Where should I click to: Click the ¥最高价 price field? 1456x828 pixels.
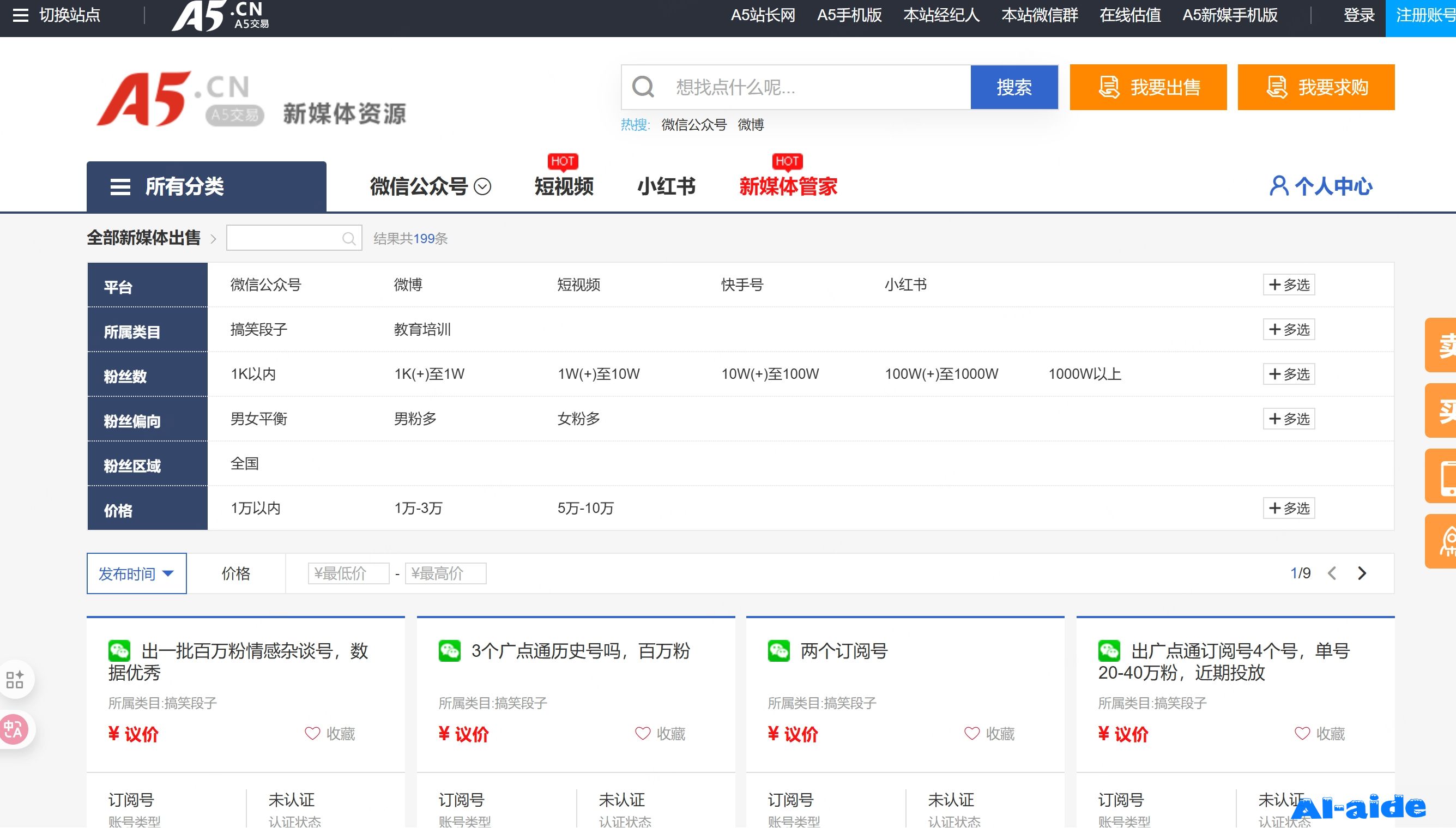(446, 573)
